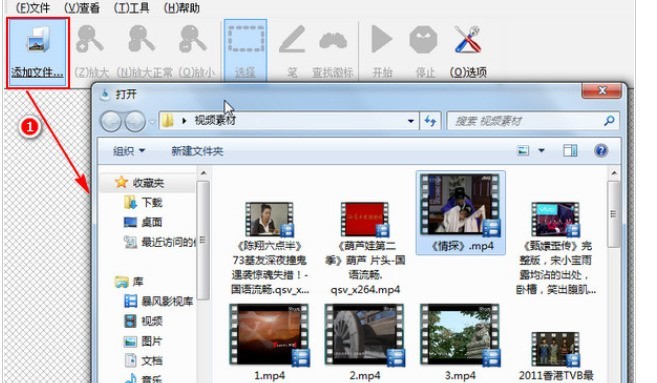Open the (V)查看 menu
The width and height of the screenshot is (657, 383).
[82, 8]
